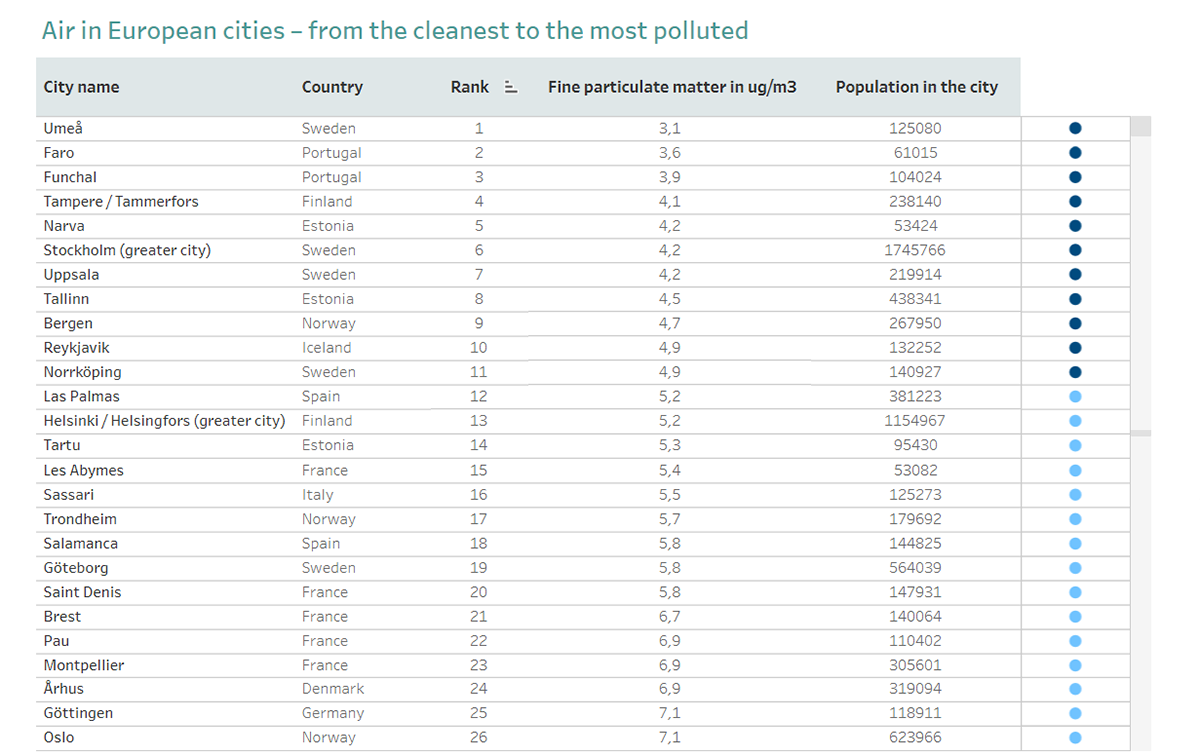Image resolution: width=1200 pixels, height=756 pixels.
Task: Click the Fine particulate matter column header
Action: coord(672,87)
